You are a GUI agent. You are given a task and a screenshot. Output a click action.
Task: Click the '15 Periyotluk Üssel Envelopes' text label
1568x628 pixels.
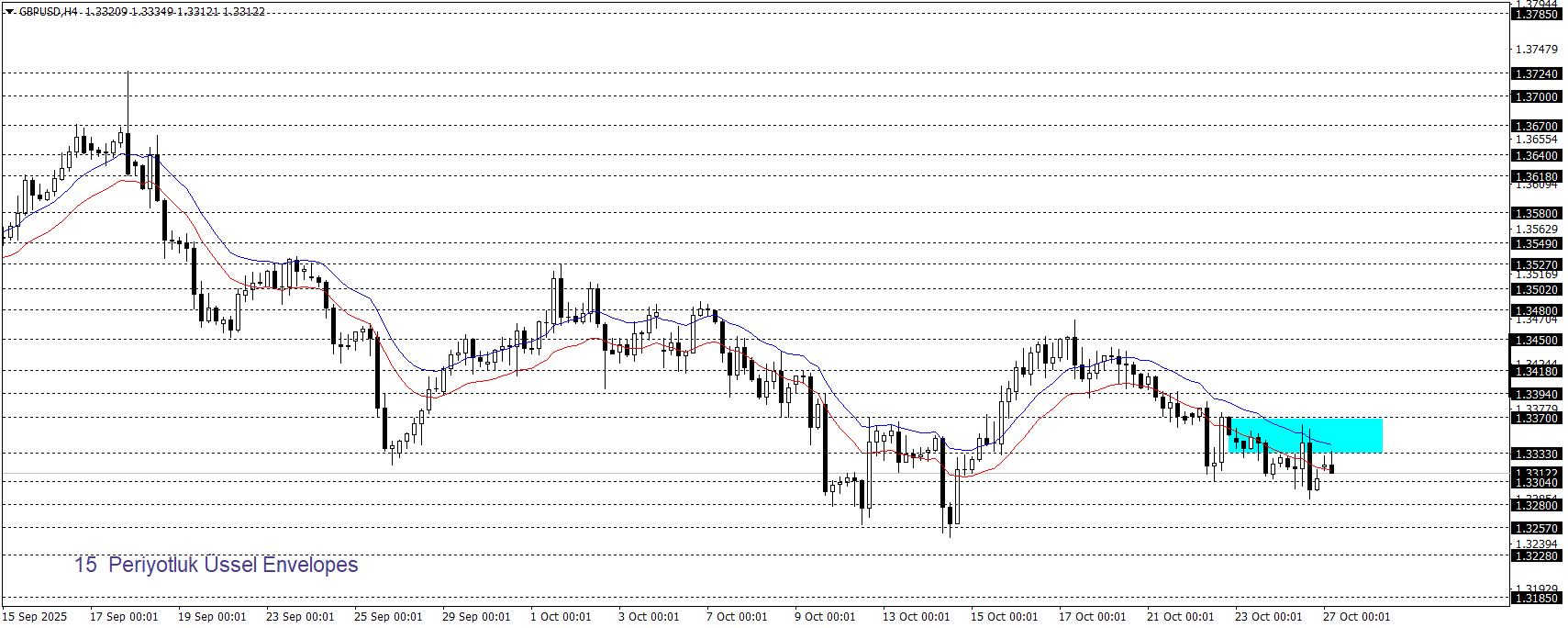pyautogui.click(x=217, y=565)
